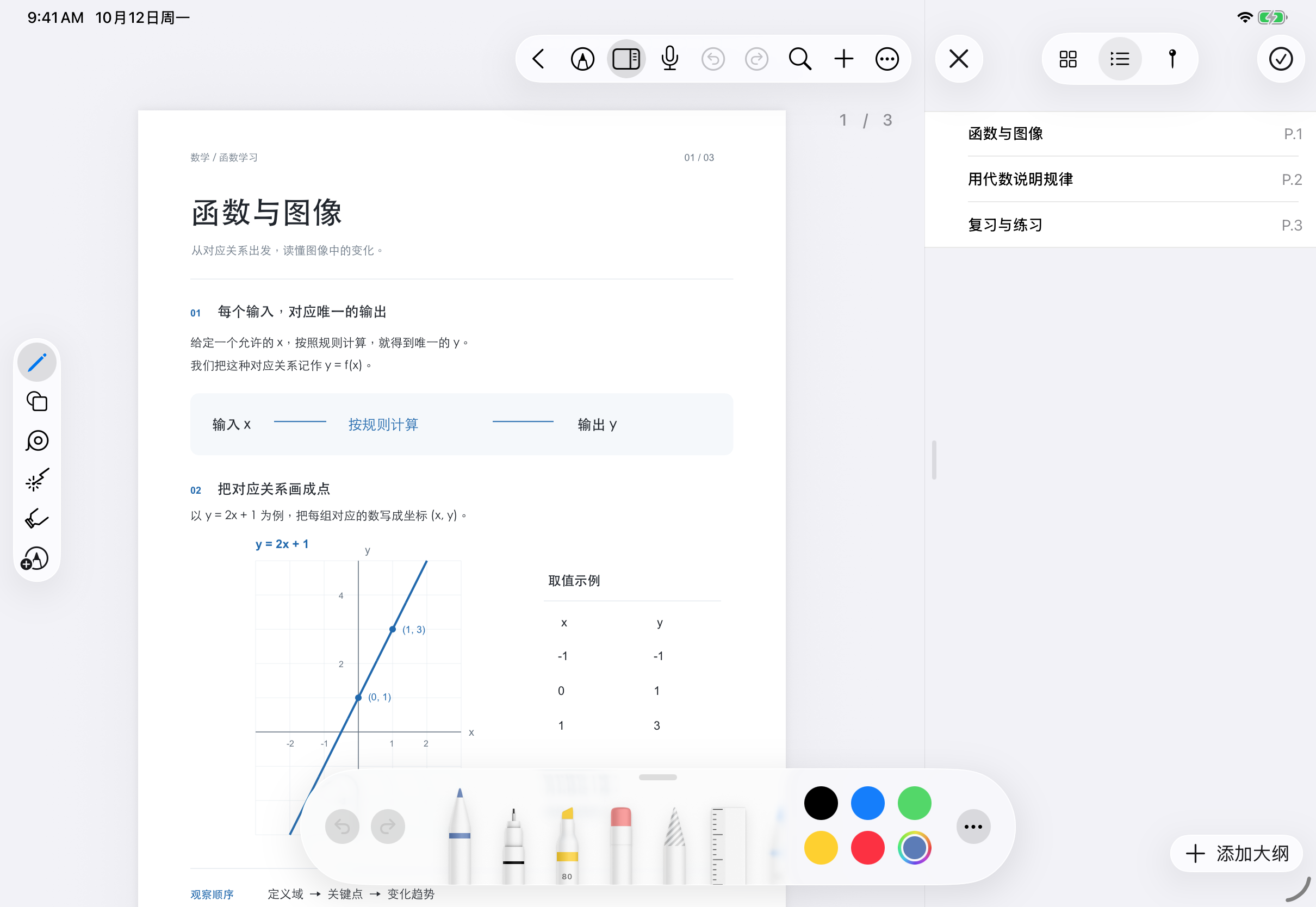Tap the 添加大纲 button
The image size is (1316, 907).
1237,853
